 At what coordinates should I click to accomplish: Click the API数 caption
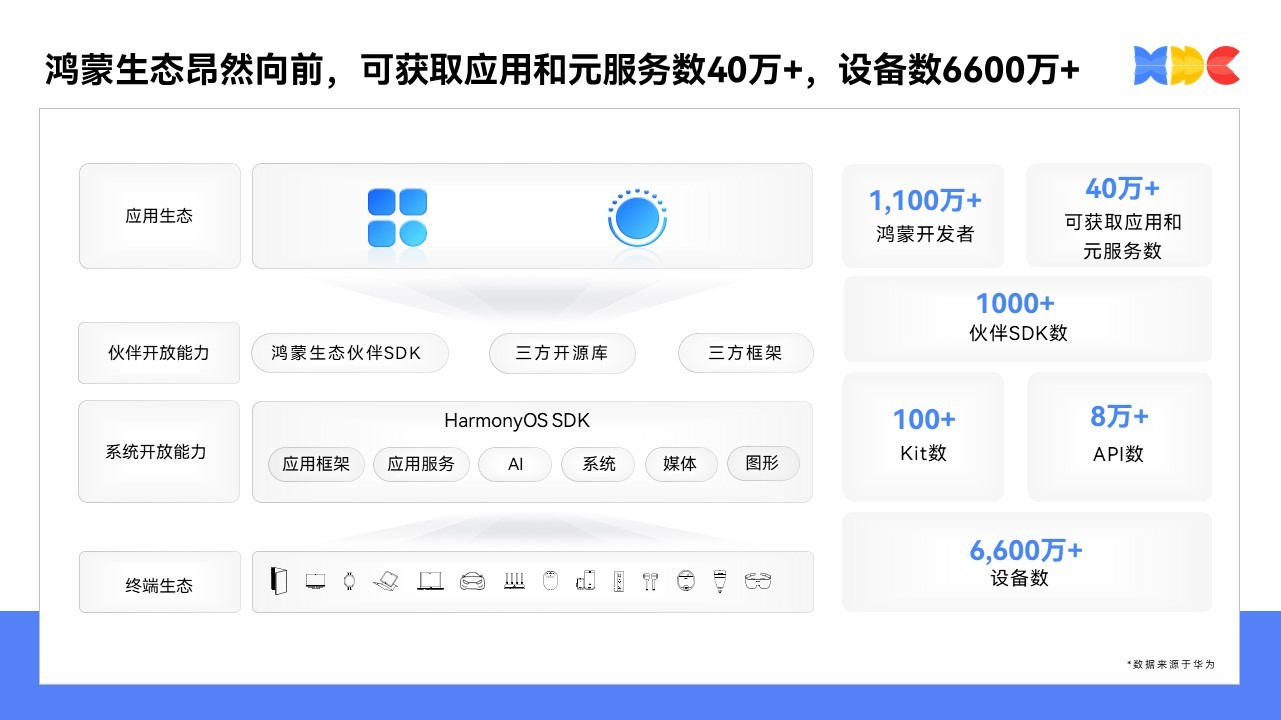1118,454
